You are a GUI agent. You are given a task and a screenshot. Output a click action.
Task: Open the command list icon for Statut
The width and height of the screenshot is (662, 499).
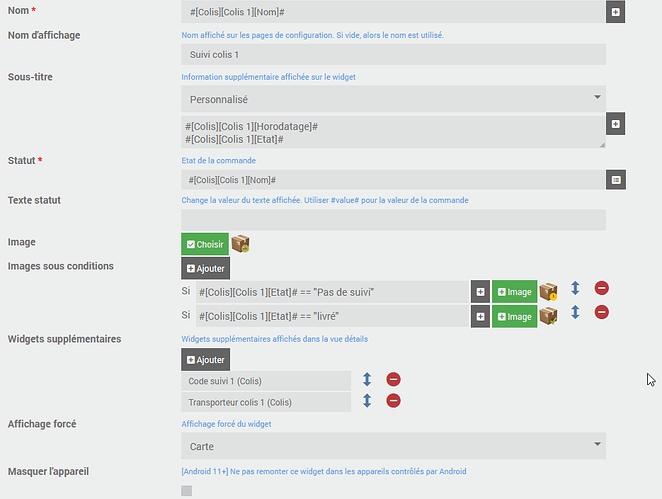pos(616,179)
